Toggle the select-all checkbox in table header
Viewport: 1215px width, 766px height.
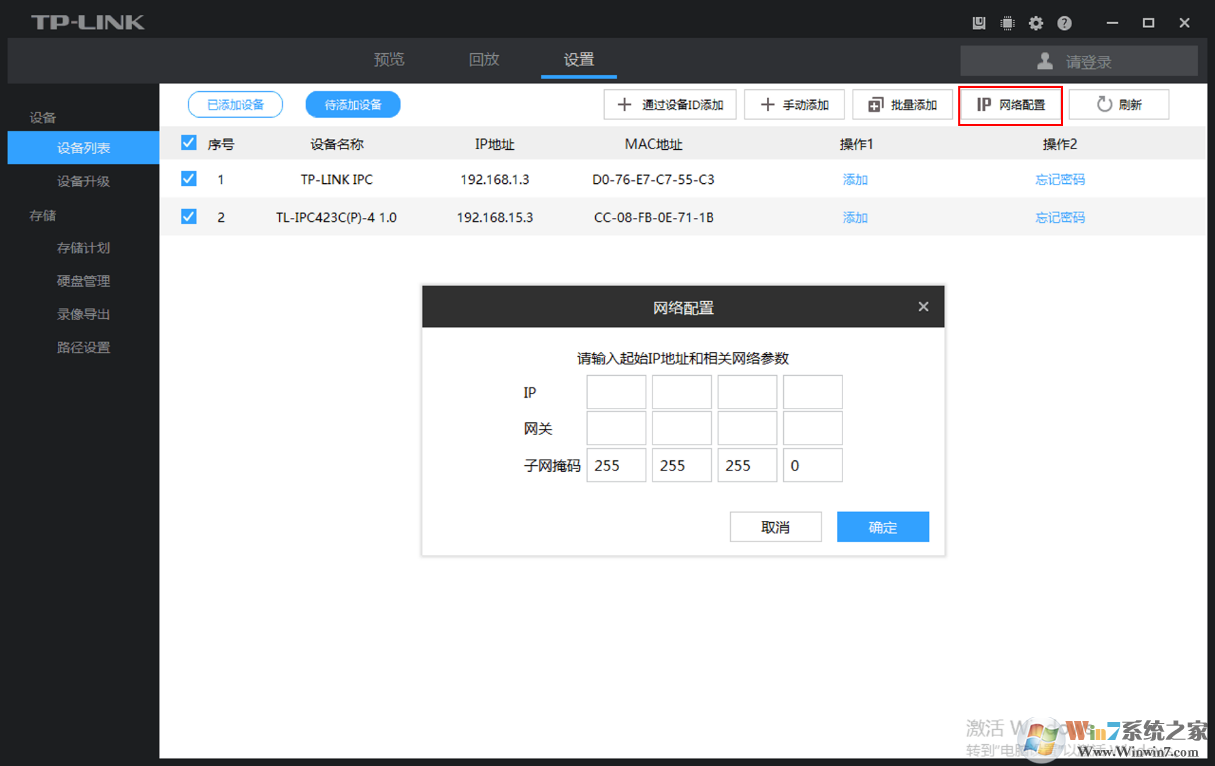click(188, 142)
